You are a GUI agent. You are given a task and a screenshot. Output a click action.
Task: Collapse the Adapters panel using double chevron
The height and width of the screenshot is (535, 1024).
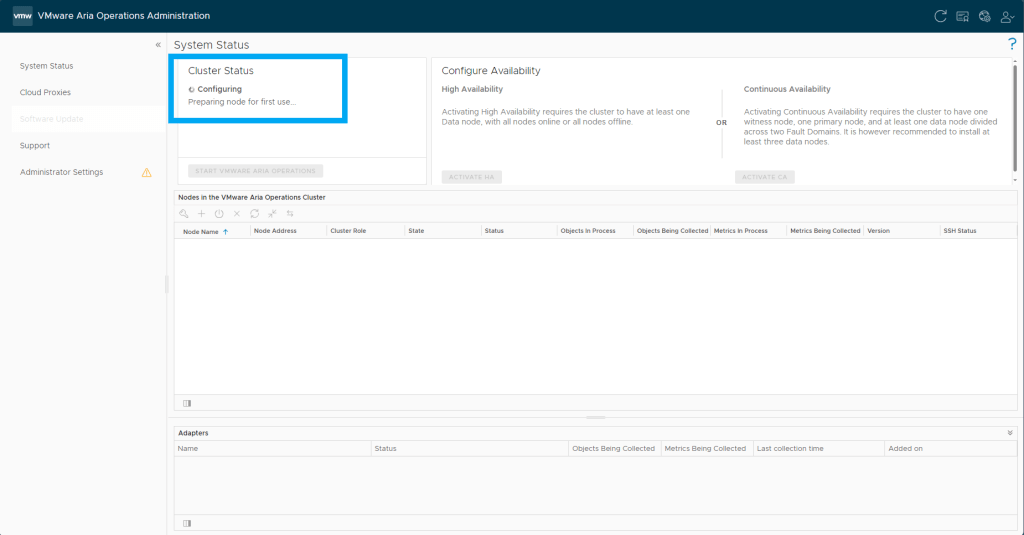coord(1010,433)
